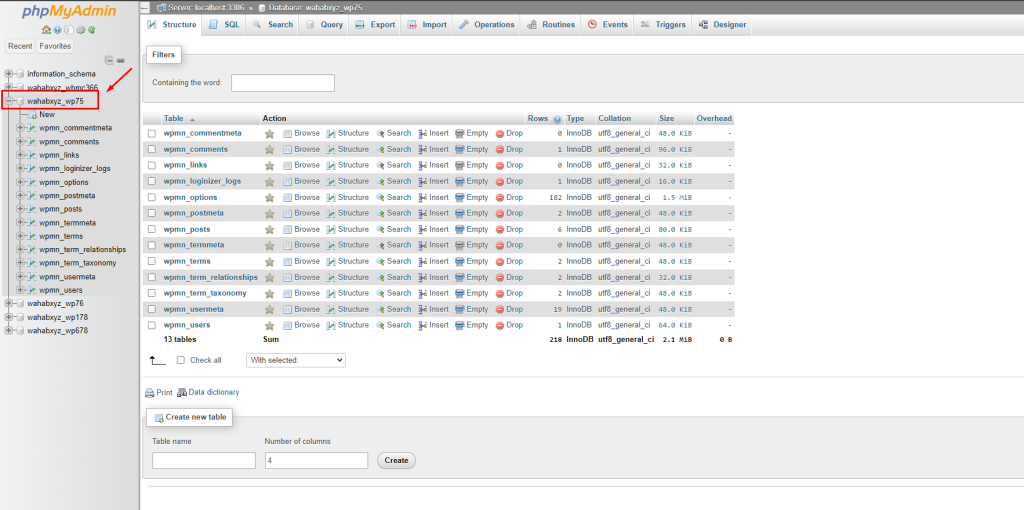Collapse the wahabxyz_wp75 database tree
1024x510 pixels.
pyautogui.click(x=9, y=101)
